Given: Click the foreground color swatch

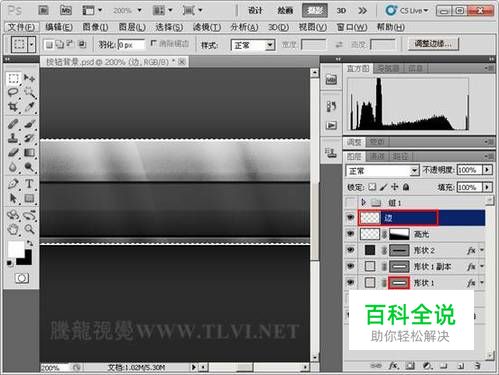Looking at the screenshot, I should click(15, 250).
